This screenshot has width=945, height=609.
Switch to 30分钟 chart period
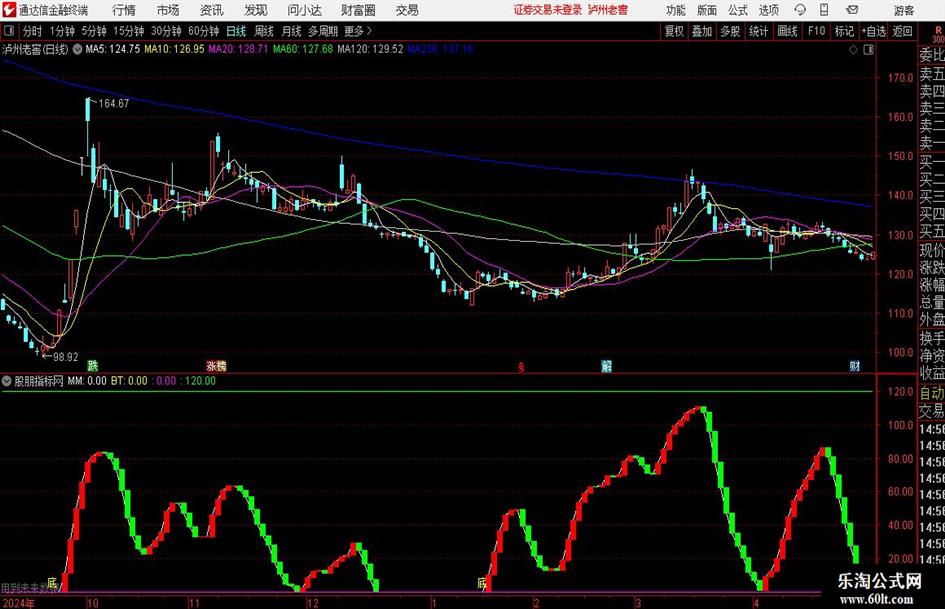(x=166, y=31)
